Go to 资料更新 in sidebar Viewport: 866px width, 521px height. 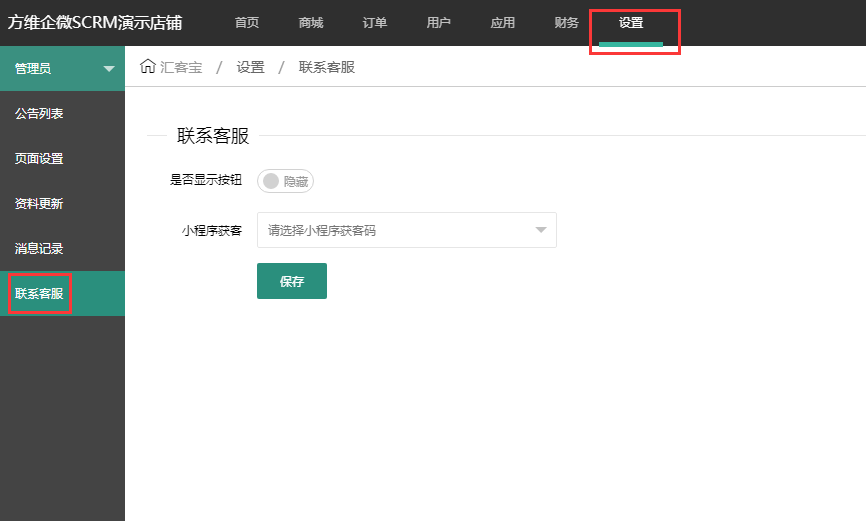pos(62,203)
